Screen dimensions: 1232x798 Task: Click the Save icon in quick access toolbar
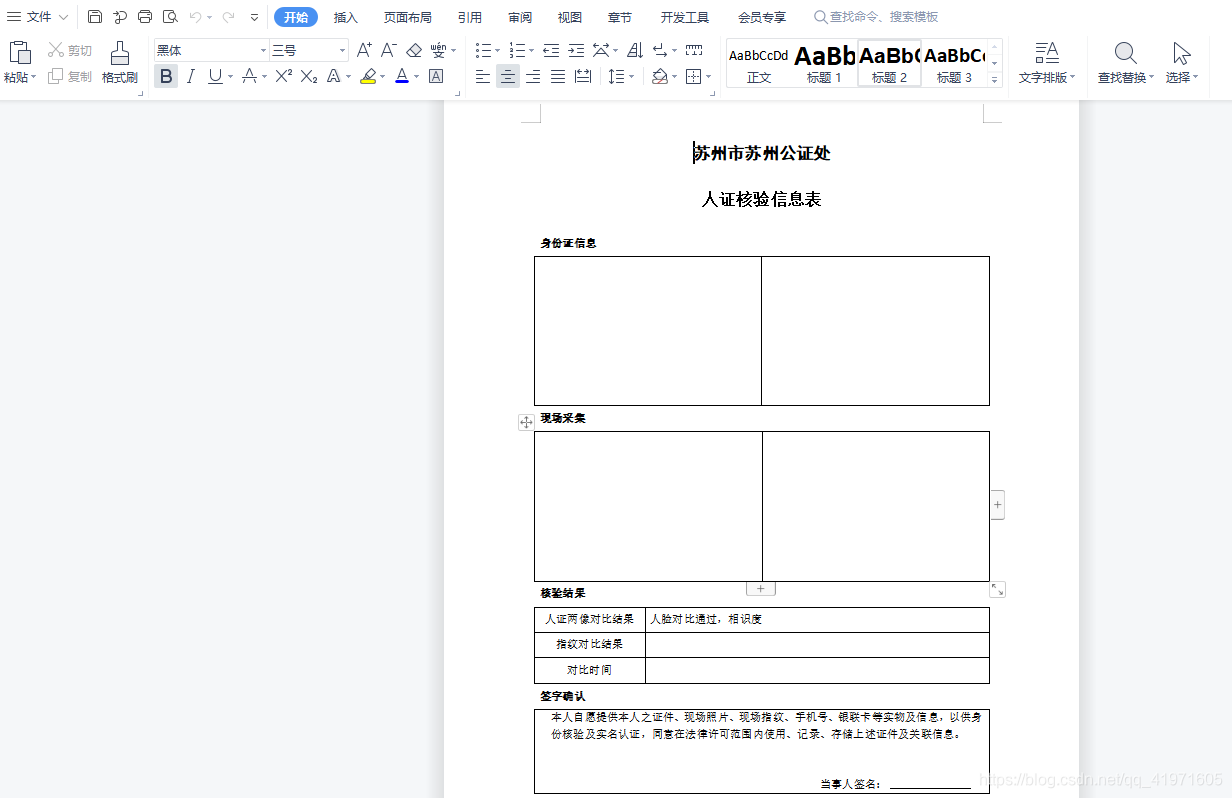click(94, 16)
